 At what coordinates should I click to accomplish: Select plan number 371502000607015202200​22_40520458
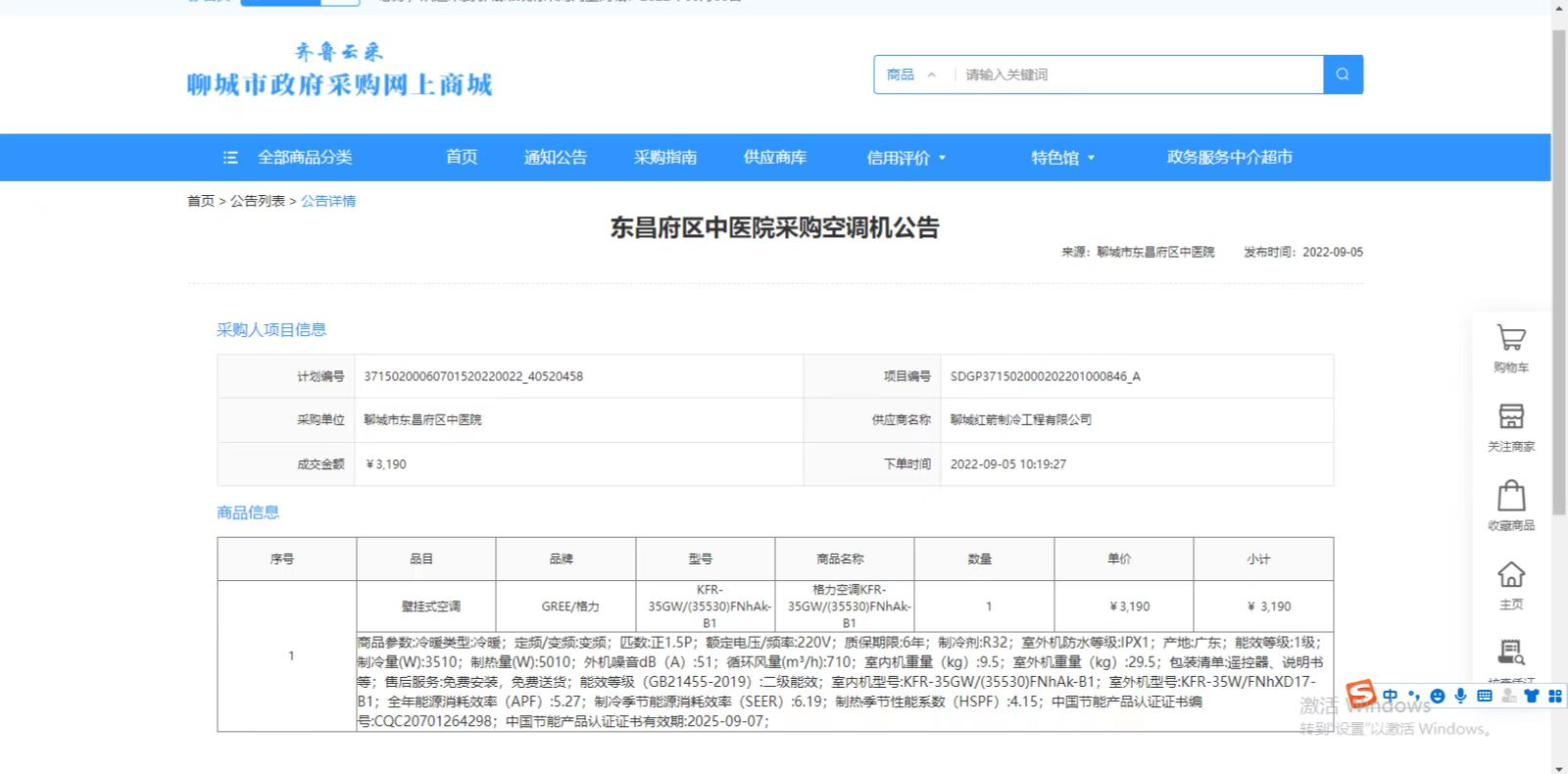473,376
